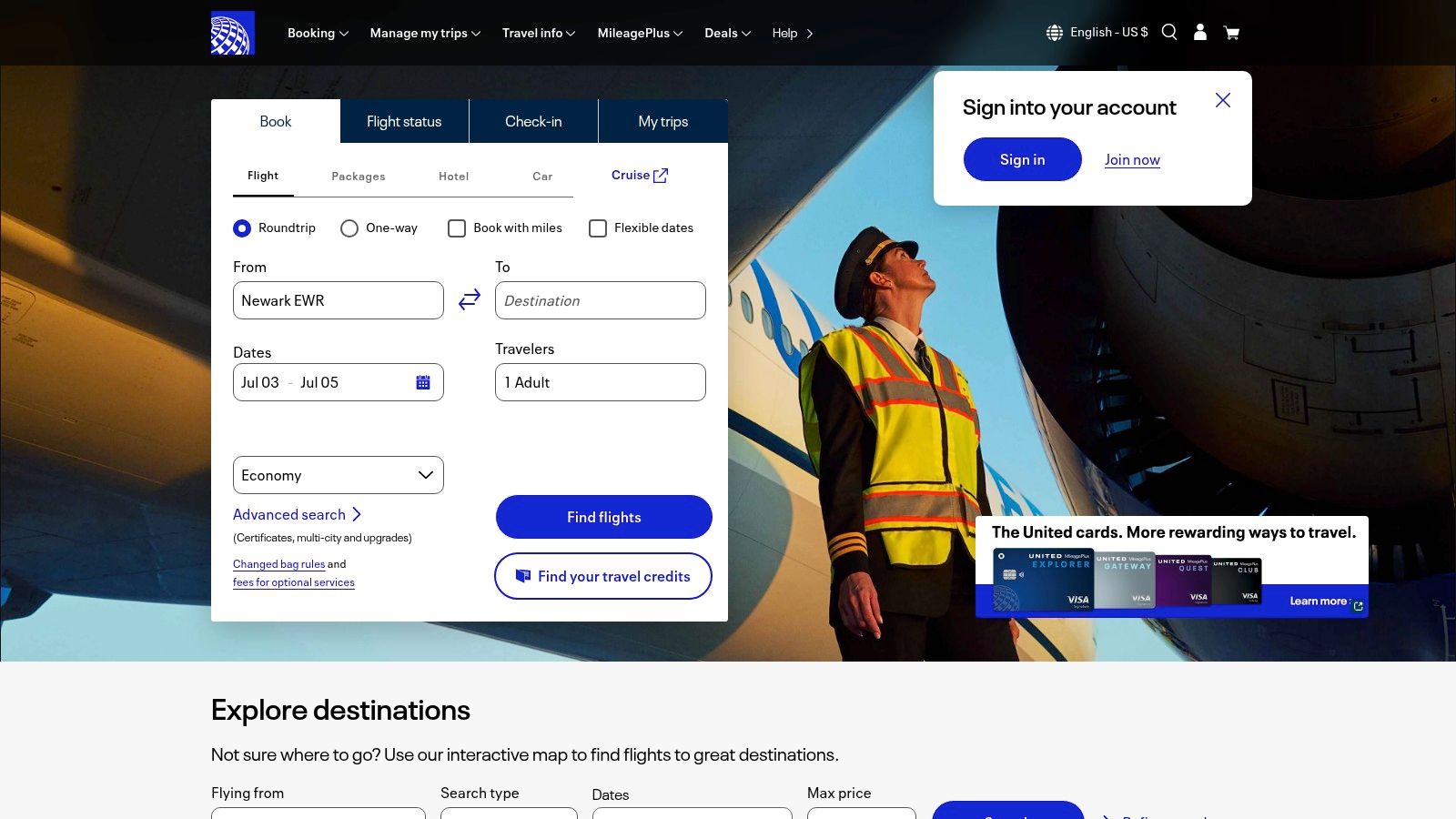1456x819 pixels.
Task: Switch to the Book tab
Action: pos(276,121)
